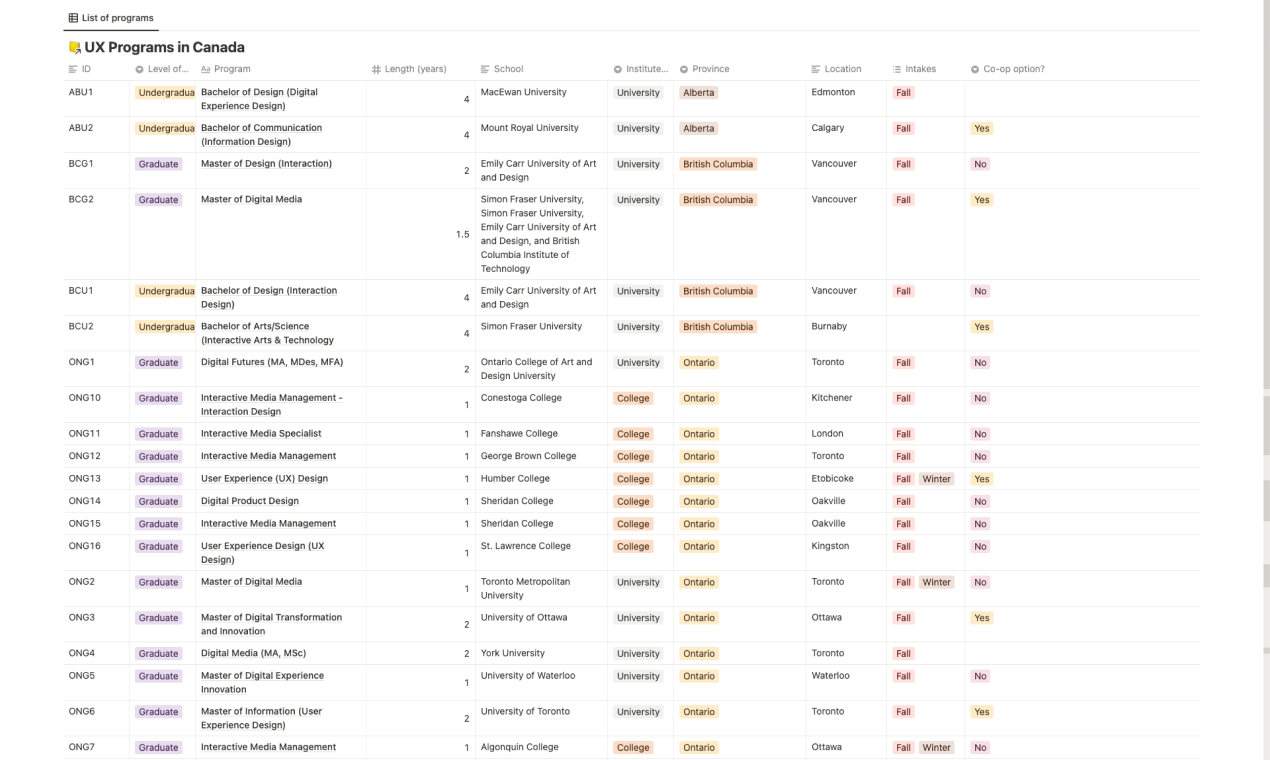Screen dimensions: 1270x760
Task: Open Master of Information (User Experience Design) page
Action: point(261,718)
